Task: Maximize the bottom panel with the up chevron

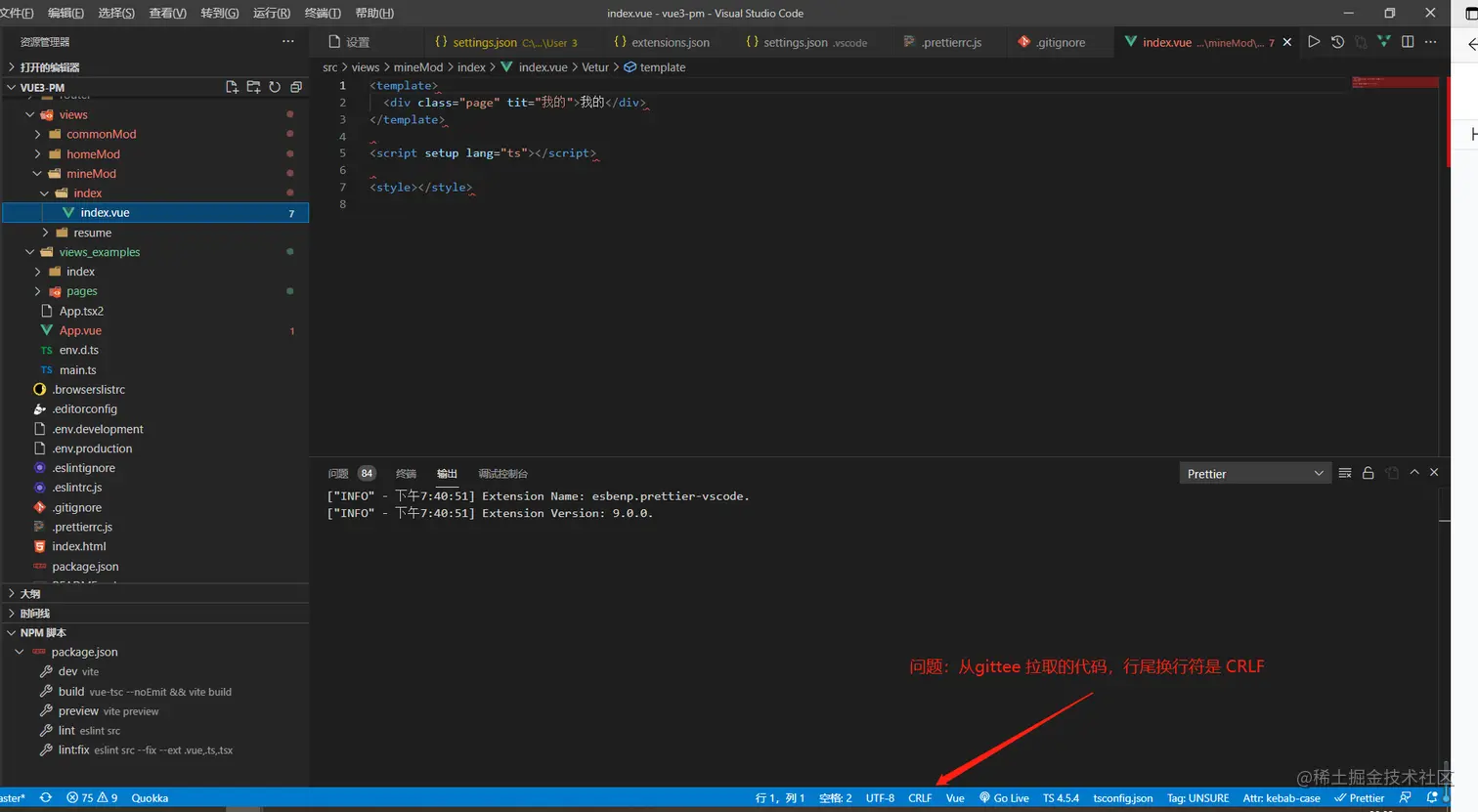Action: (1413, 473)
